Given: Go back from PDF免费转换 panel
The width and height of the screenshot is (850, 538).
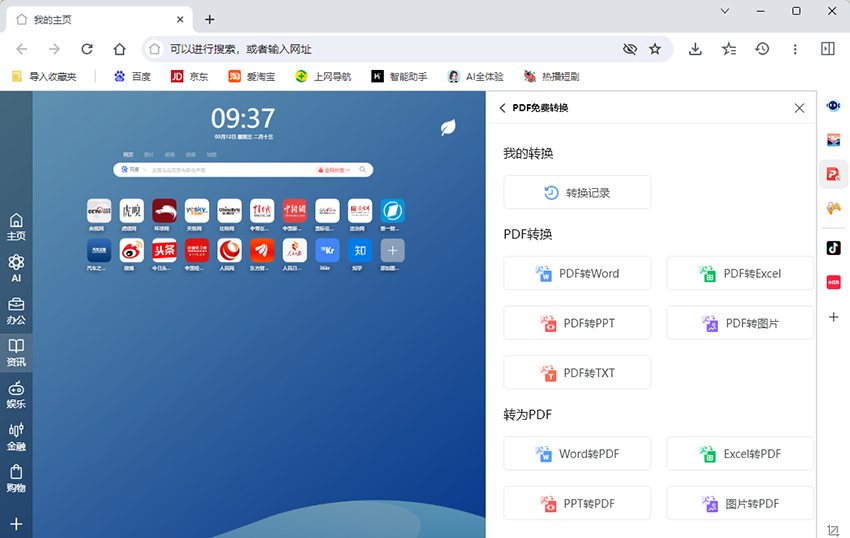Looking at the screenshot, I should pyautogui.click(x=502, y=108).
